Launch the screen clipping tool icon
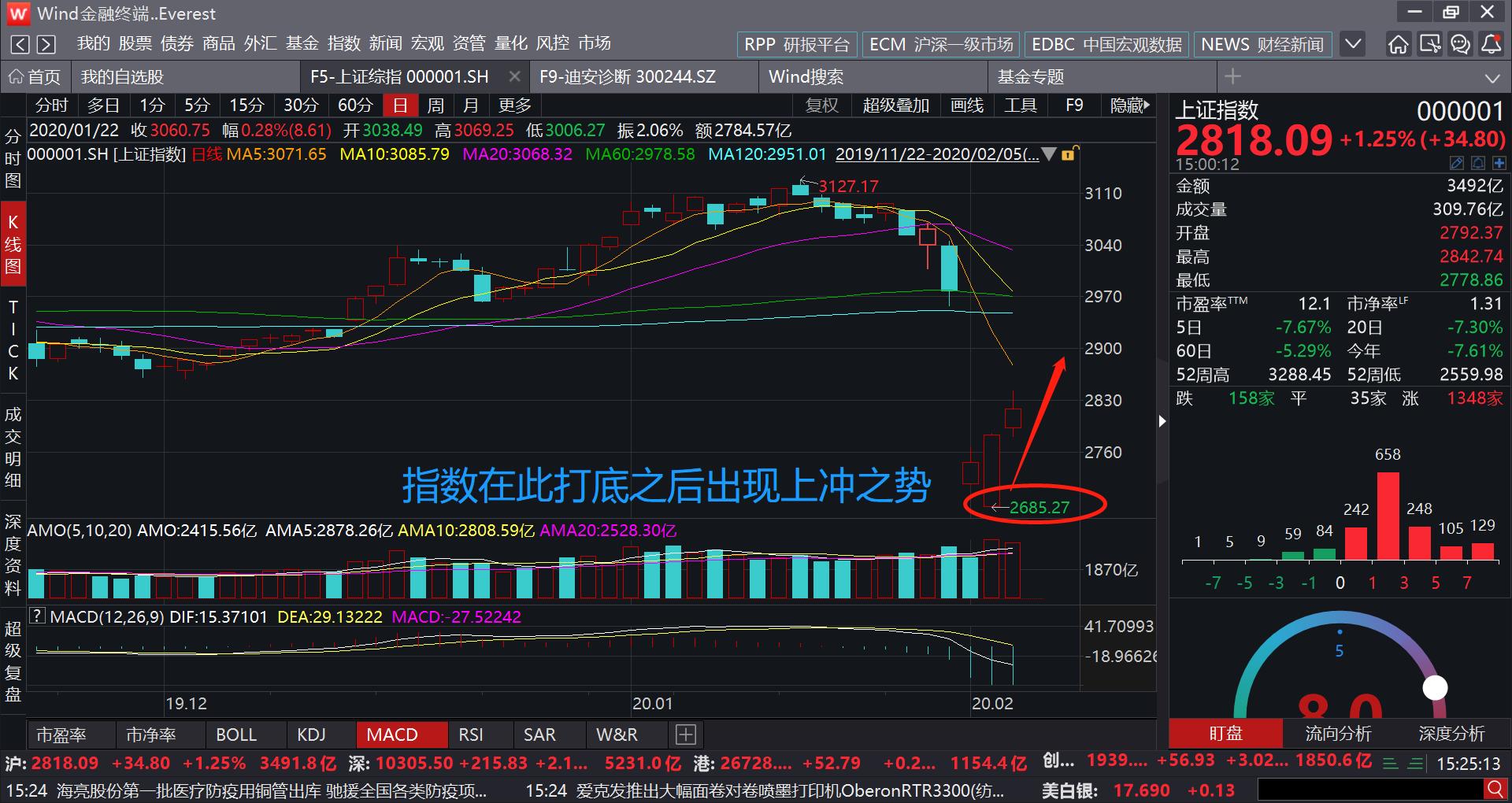This screenshot has height=803, width=1512. point(1430,45)
